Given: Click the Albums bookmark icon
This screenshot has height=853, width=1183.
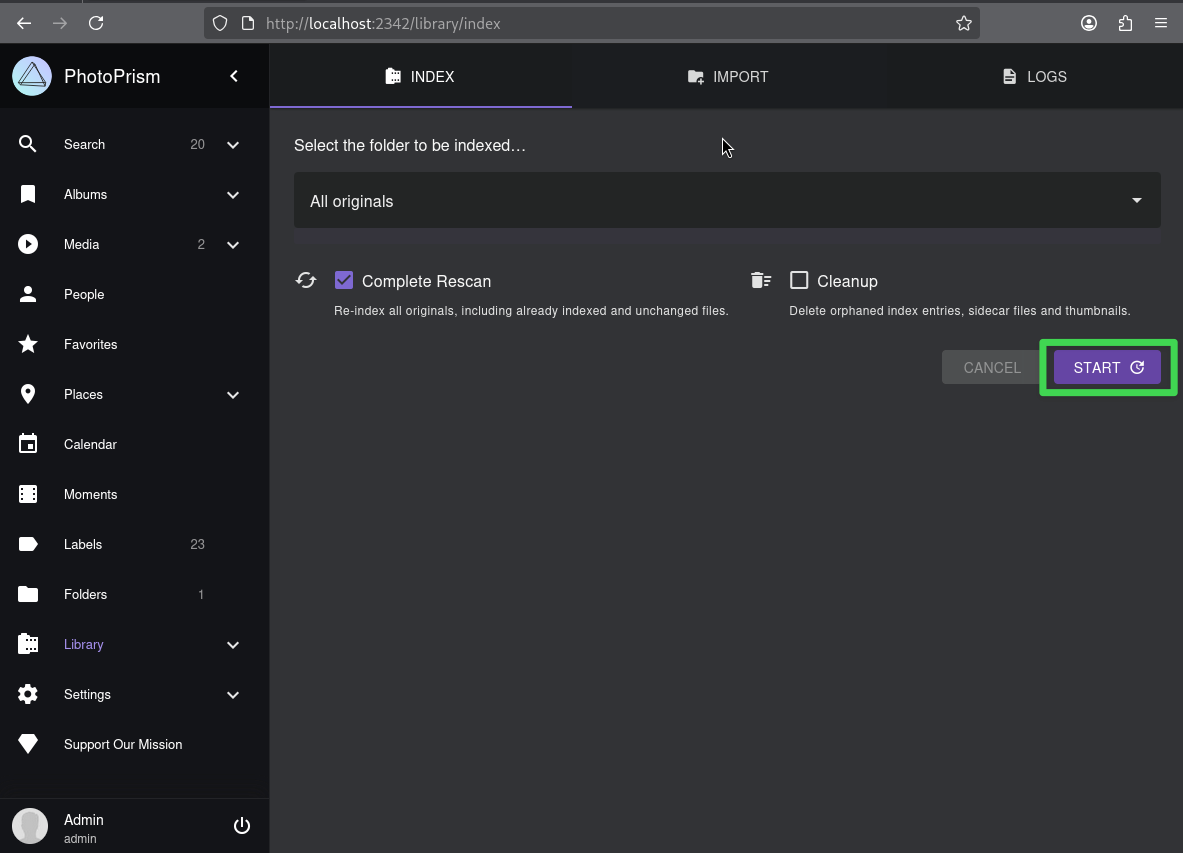Looking at the screenshot, I should [28, 194].
